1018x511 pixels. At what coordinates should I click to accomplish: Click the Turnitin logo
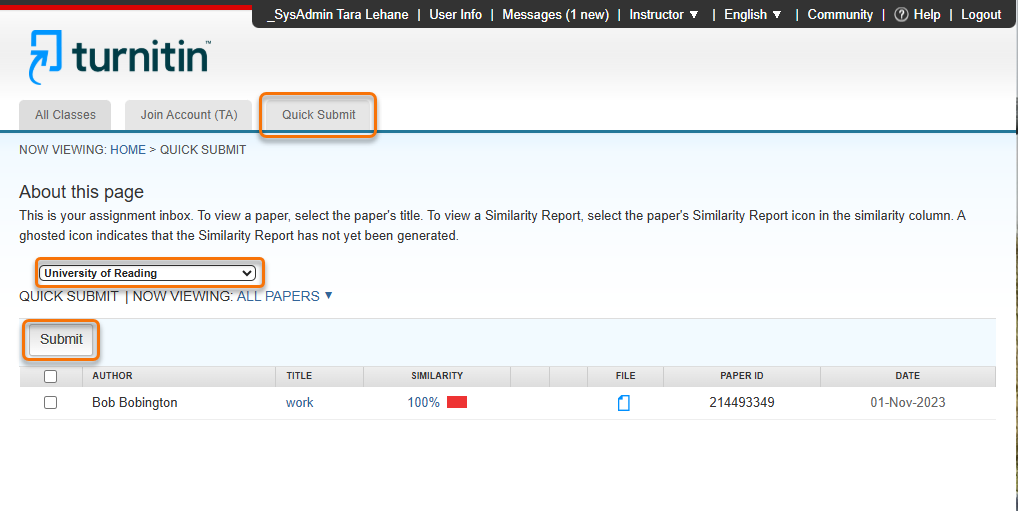[x=119, y=57]
